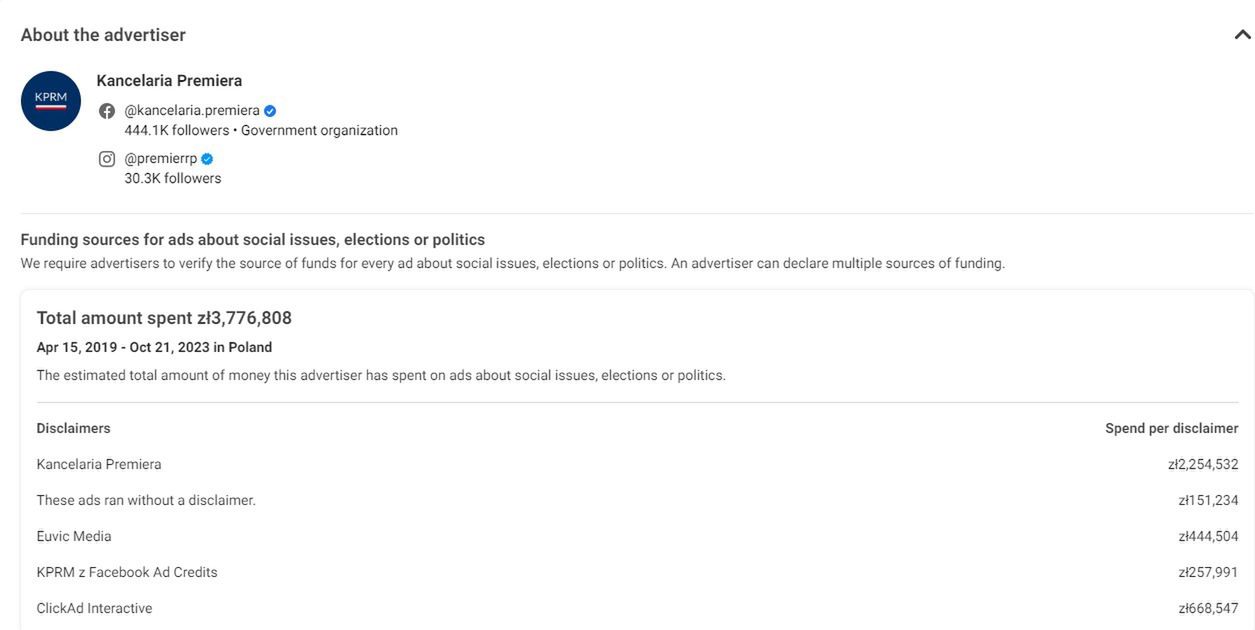Image resolution: width=1255 pixels, height=630 pixels.
Task: Click the Facebook icon beside @kancelaria.premiera
Action: 107,111
